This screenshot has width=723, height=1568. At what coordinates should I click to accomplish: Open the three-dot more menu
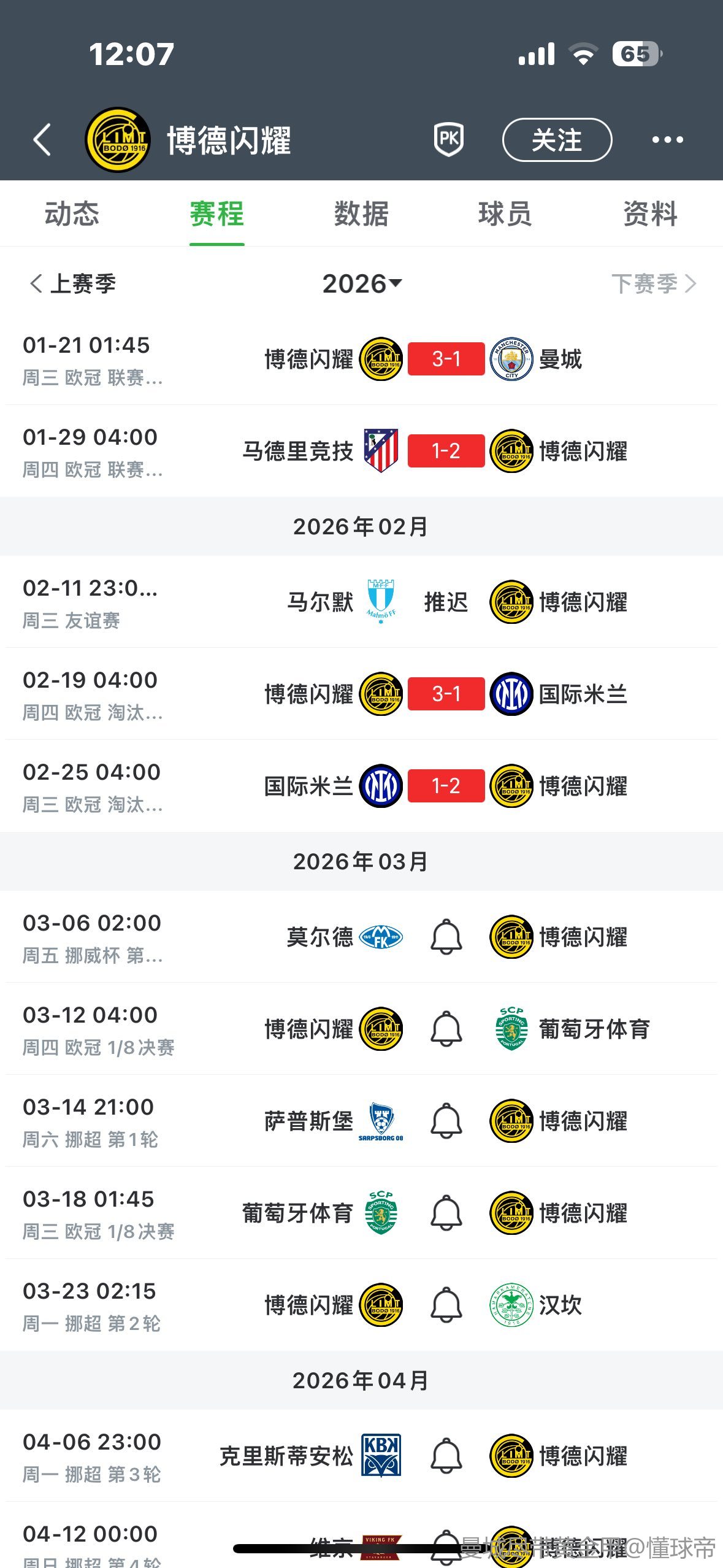pos(667,140)
